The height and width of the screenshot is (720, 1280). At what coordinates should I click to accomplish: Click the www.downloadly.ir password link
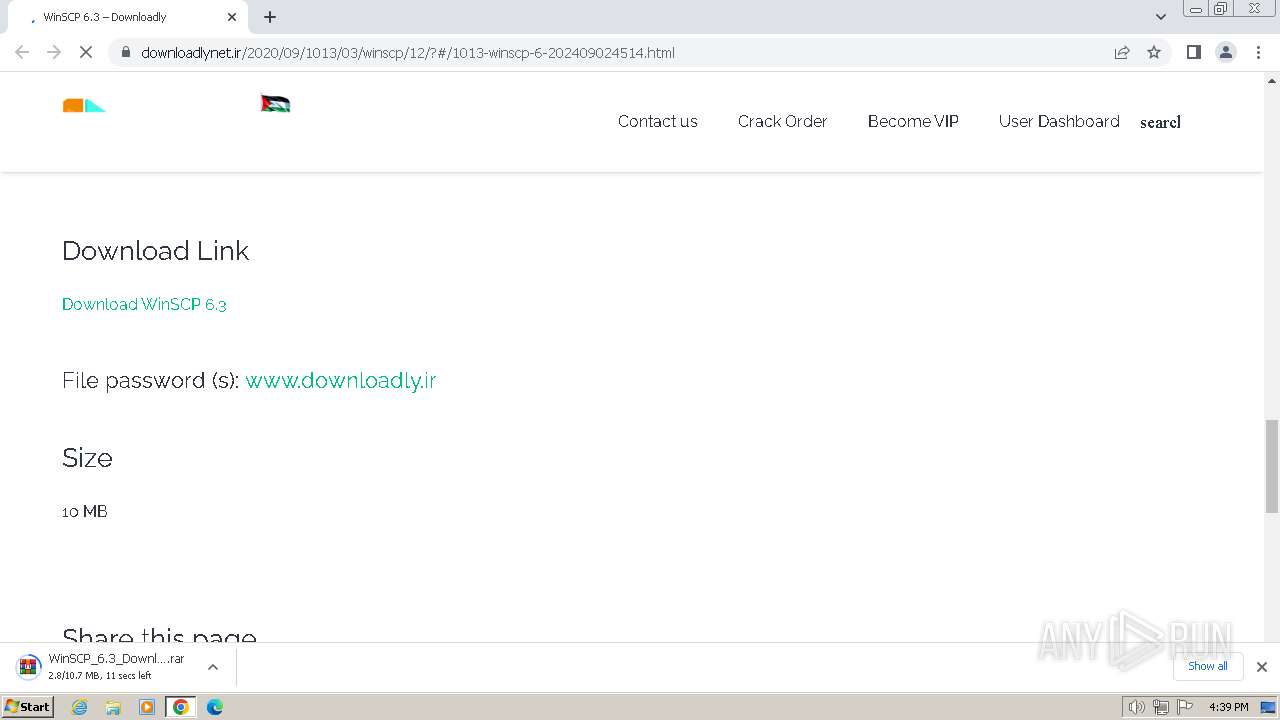[x=341, y=380]
